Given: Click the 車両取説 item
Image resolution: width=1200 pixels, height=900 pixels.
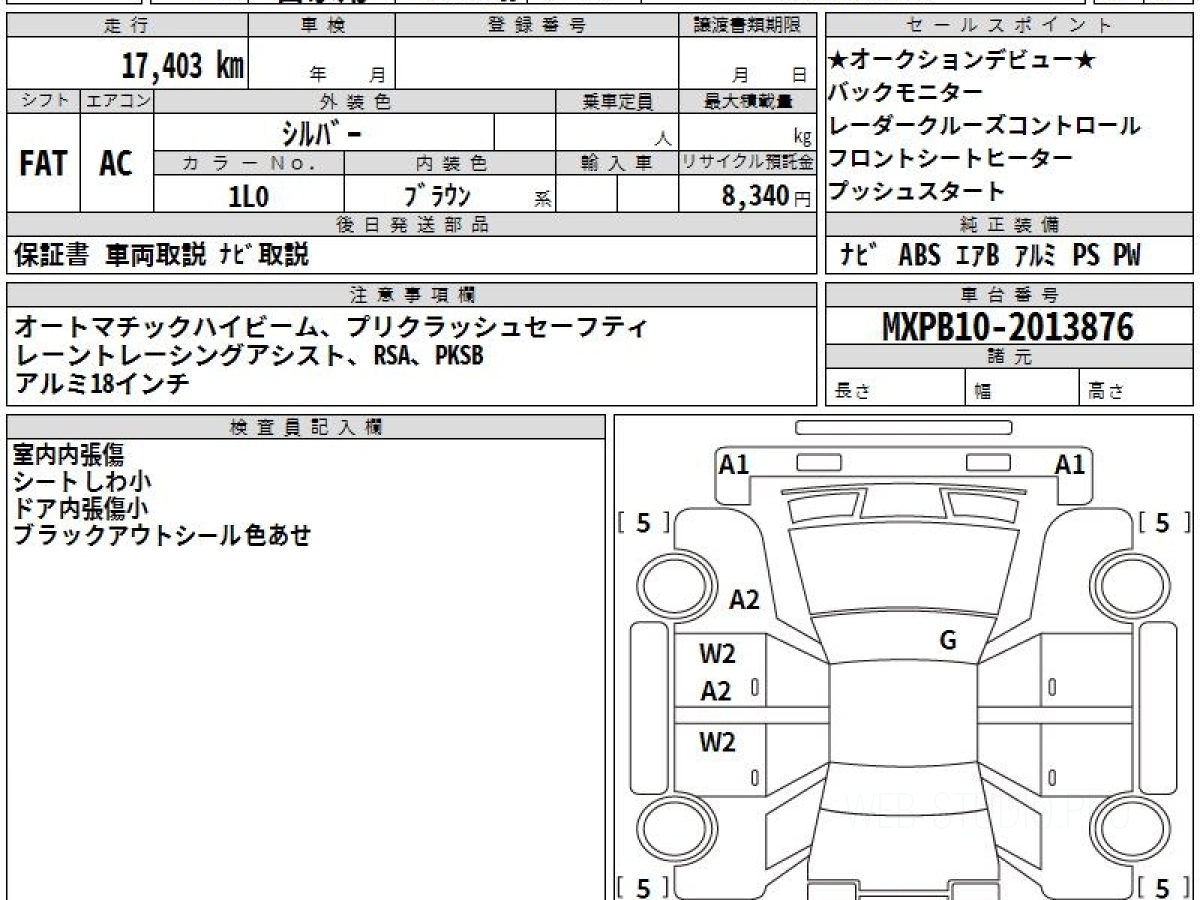Looking at the screenshot, I should [x=157, y=256].
